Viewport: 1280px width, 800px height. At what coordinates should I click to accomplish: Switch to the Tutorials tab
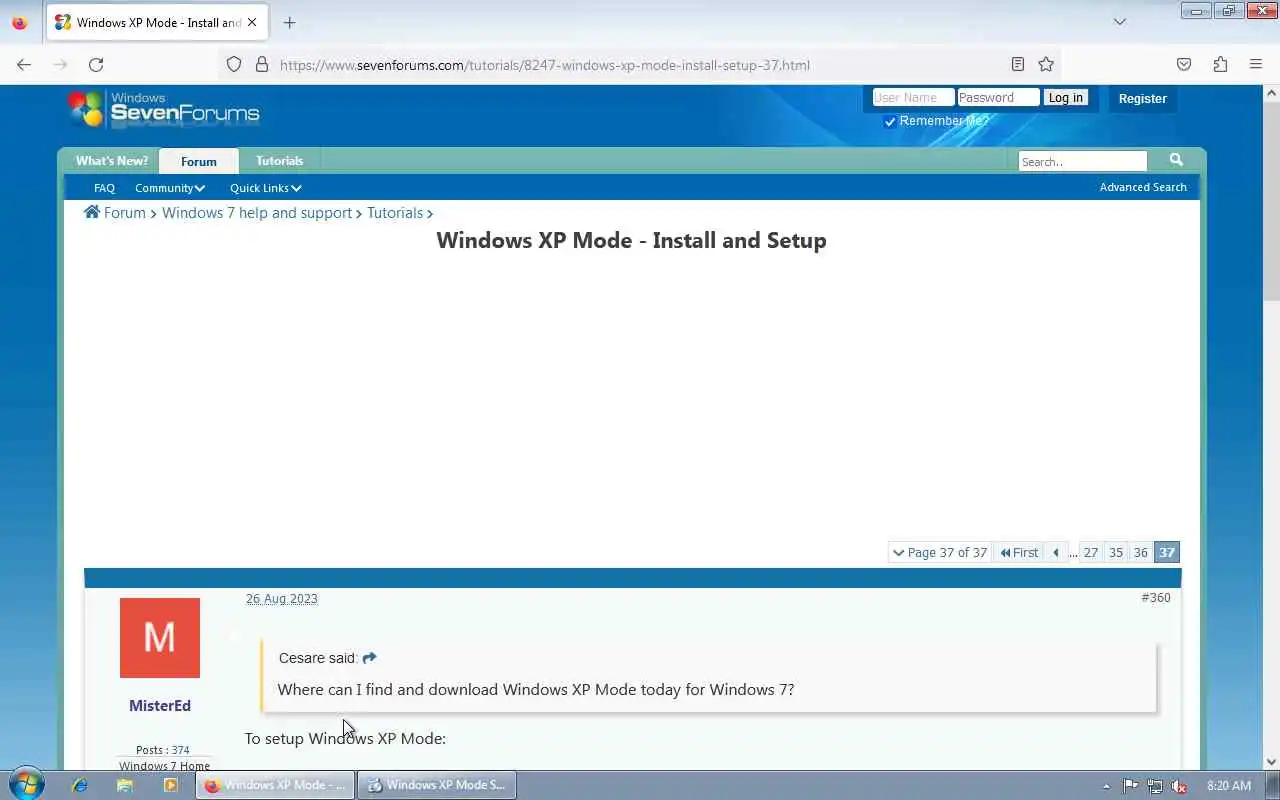click(x=279, y=161)
